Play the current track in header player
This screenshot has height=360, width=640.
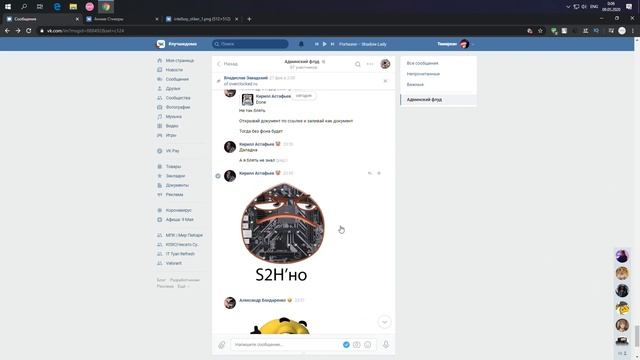tap(324, 44)
